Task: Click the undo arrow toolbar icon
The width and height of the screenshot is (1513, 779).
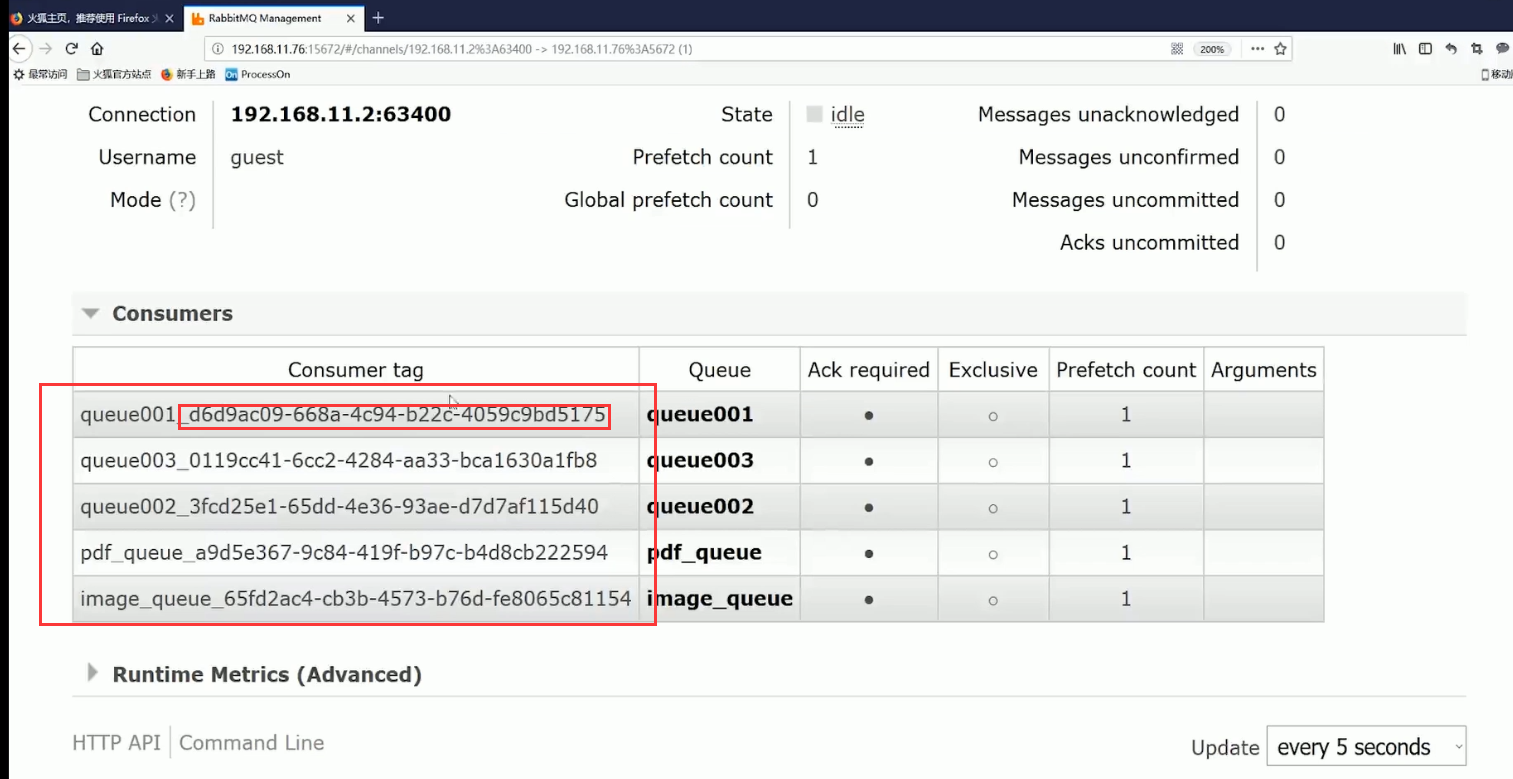Action: [x=1451, y=49]
